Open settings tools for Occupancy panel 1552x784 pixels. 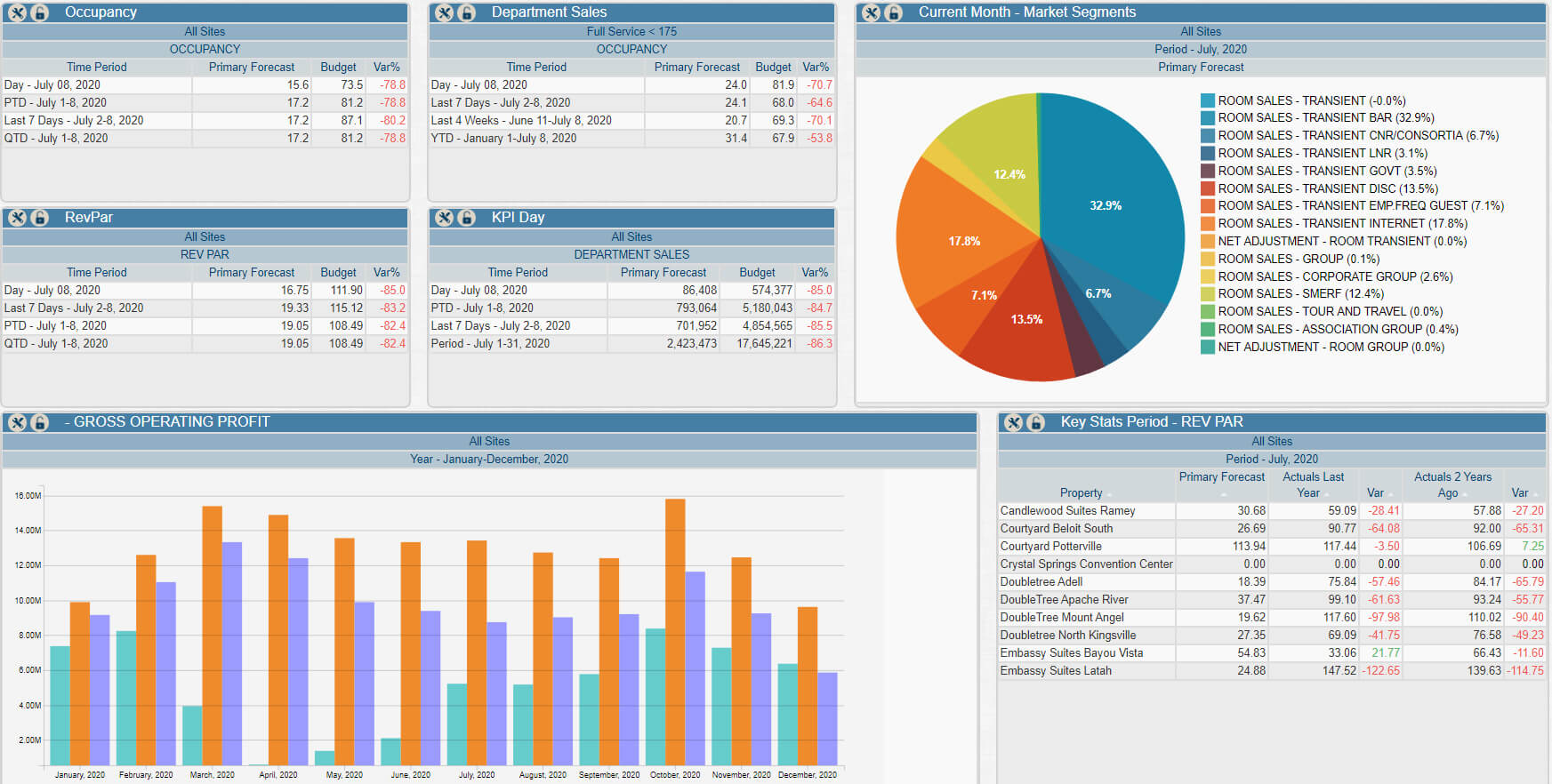pos(17,12)
